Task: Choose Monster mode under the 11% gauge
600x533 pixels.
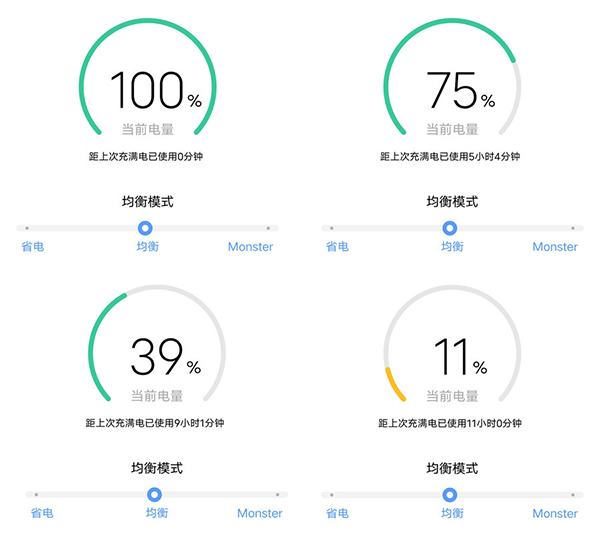Action: pos(555,513)
